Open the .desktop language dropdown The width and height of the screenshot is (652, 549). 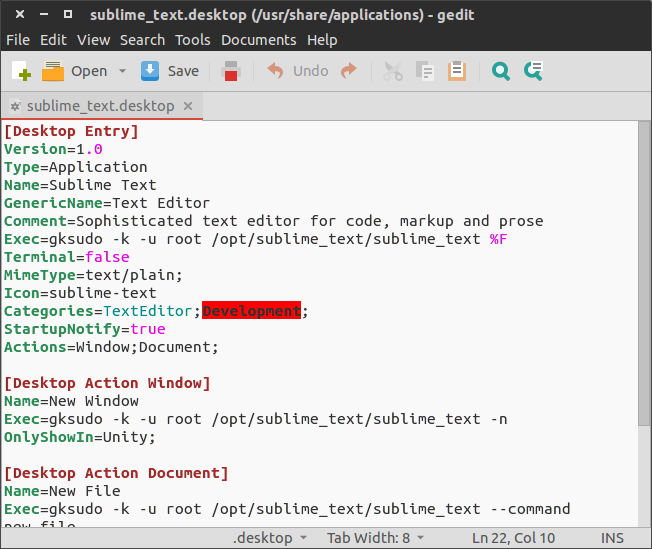[x=270, y=538]
